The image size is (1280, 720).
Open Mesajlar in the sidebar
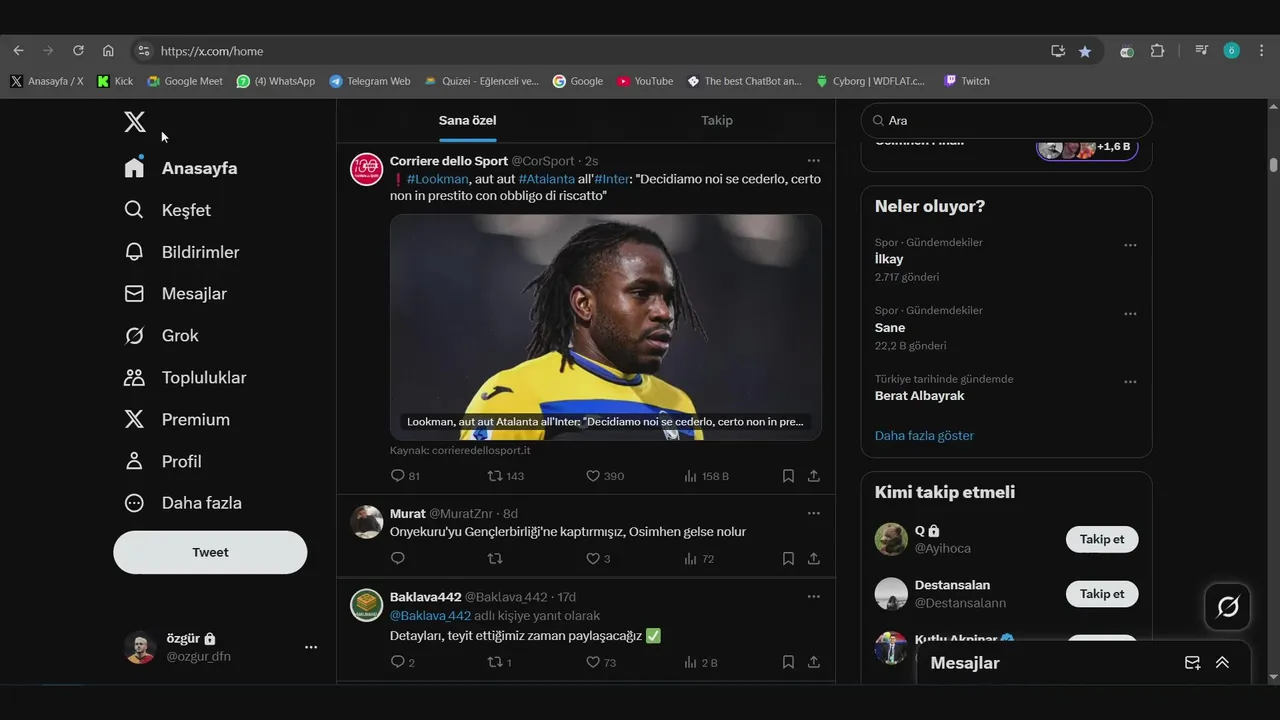(175, 294)
